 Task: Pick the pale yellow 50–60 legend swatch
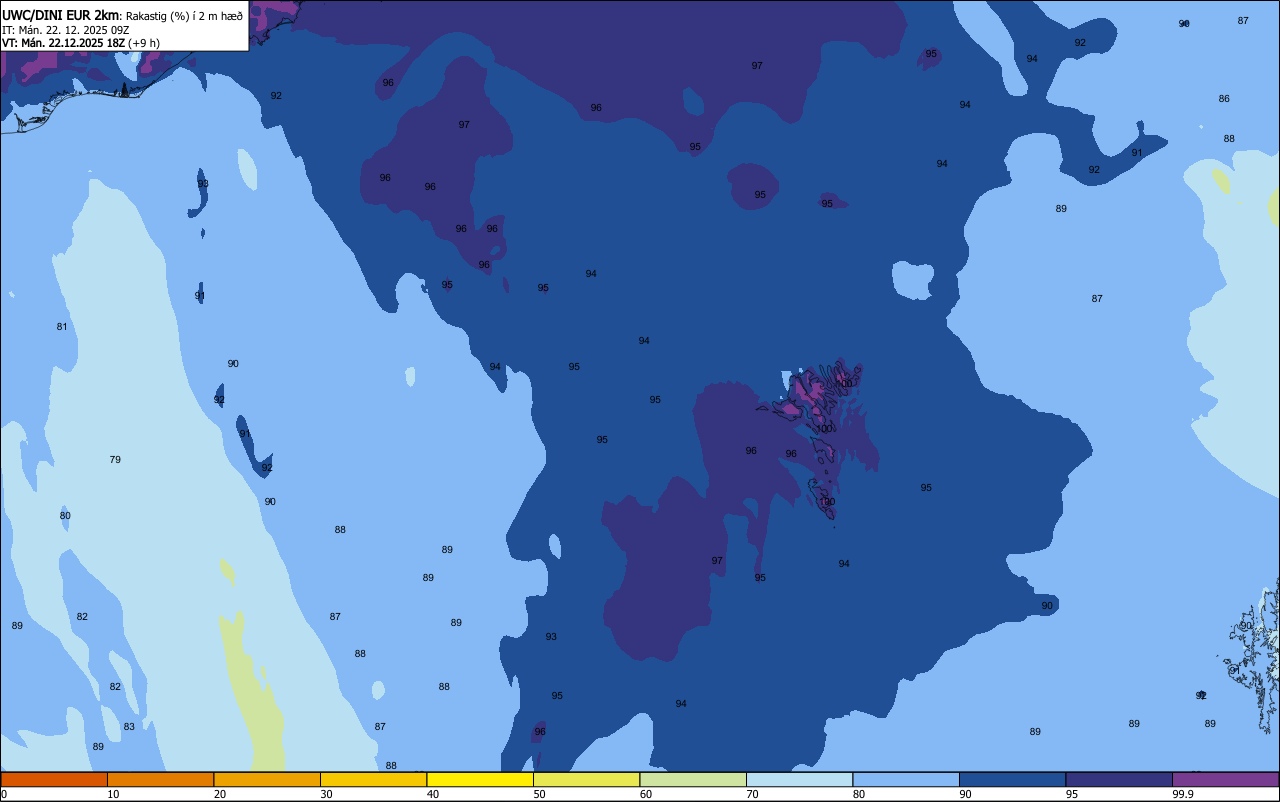(586, 779)
